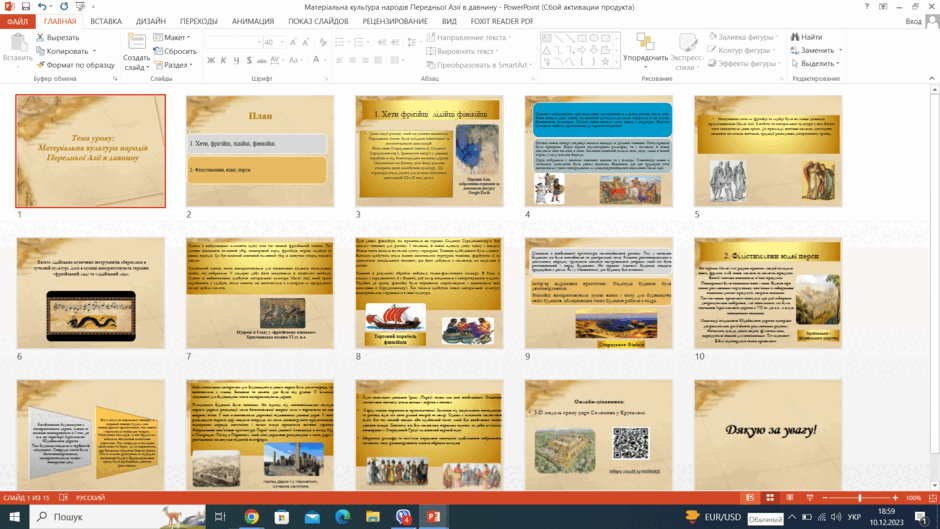Open Microsoft Edge from the taskbar

[342, 516]
